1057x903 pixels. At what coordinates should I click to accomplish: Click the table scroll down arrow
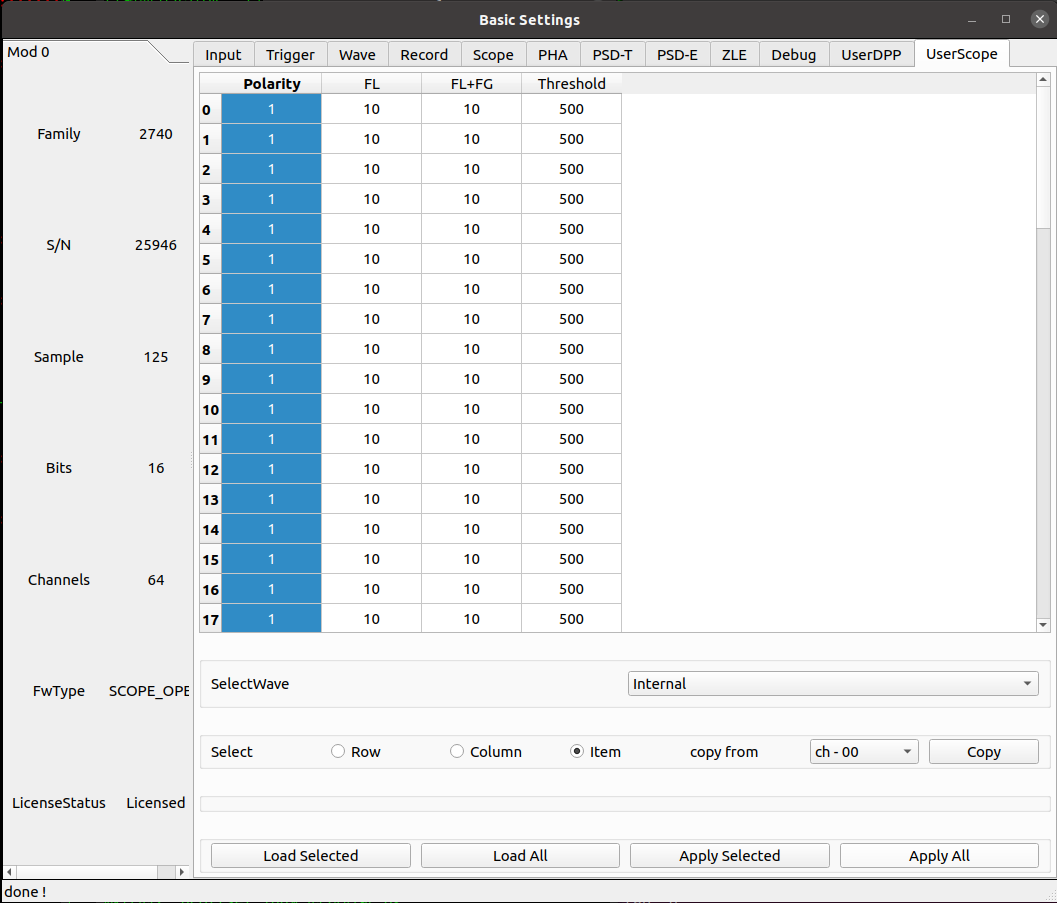(x=1043, y=625)
